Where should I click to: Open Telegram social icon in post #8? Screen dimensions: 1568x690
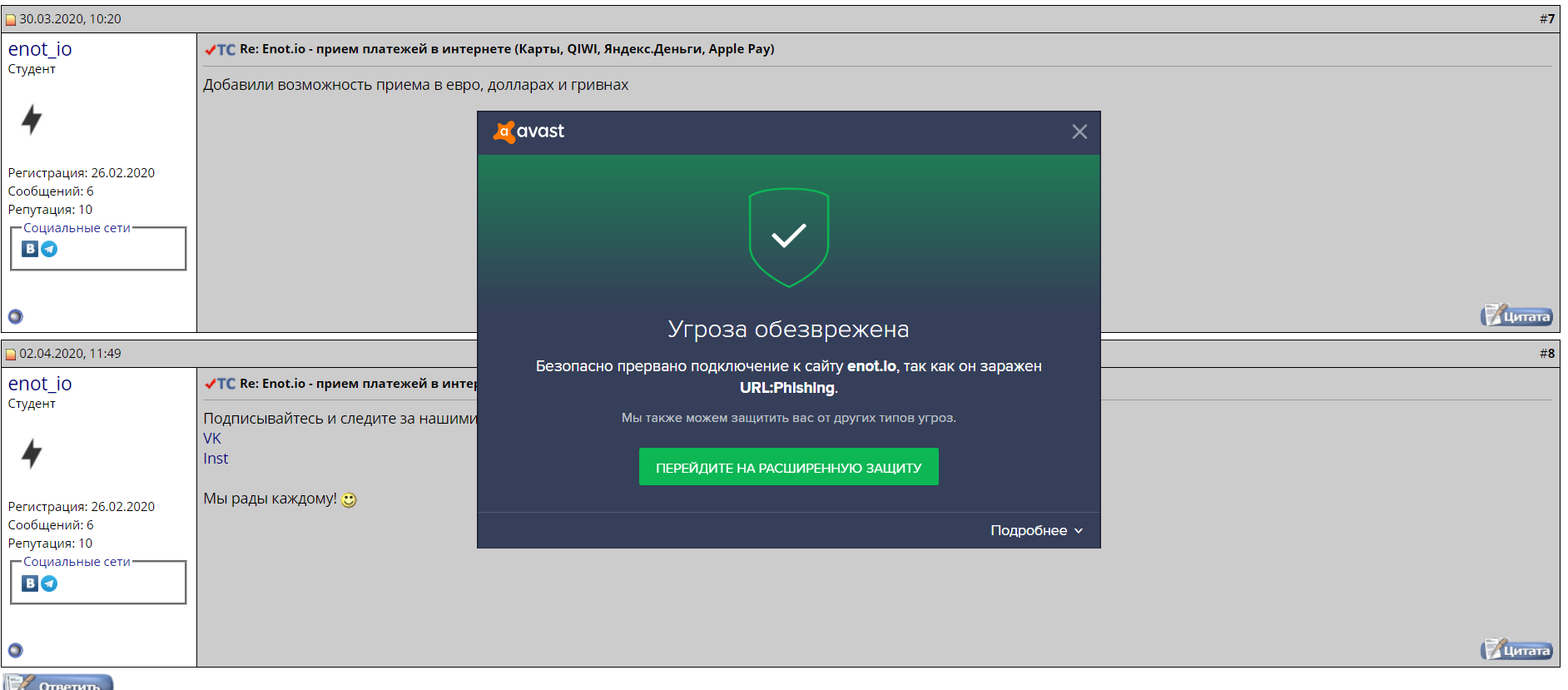[50, 583]
